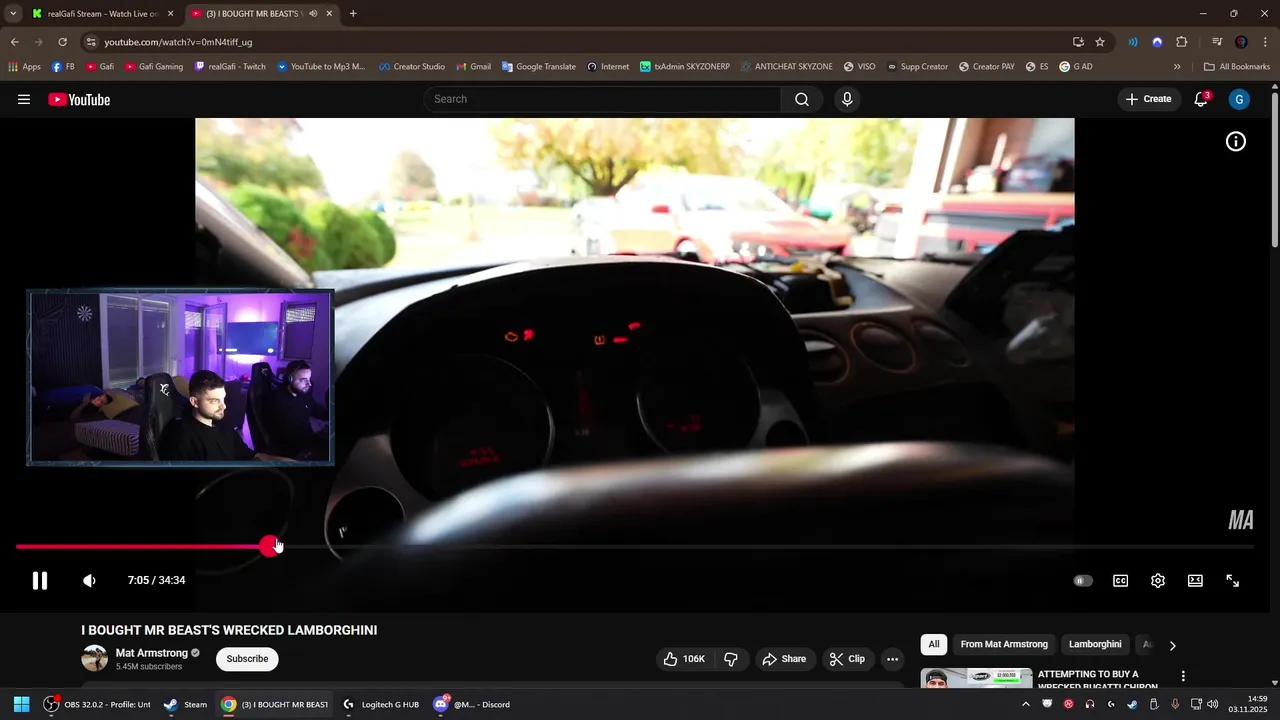Open player settings gear
The height and width of the screenshot is (720, 1280).
pos(1158,580)
